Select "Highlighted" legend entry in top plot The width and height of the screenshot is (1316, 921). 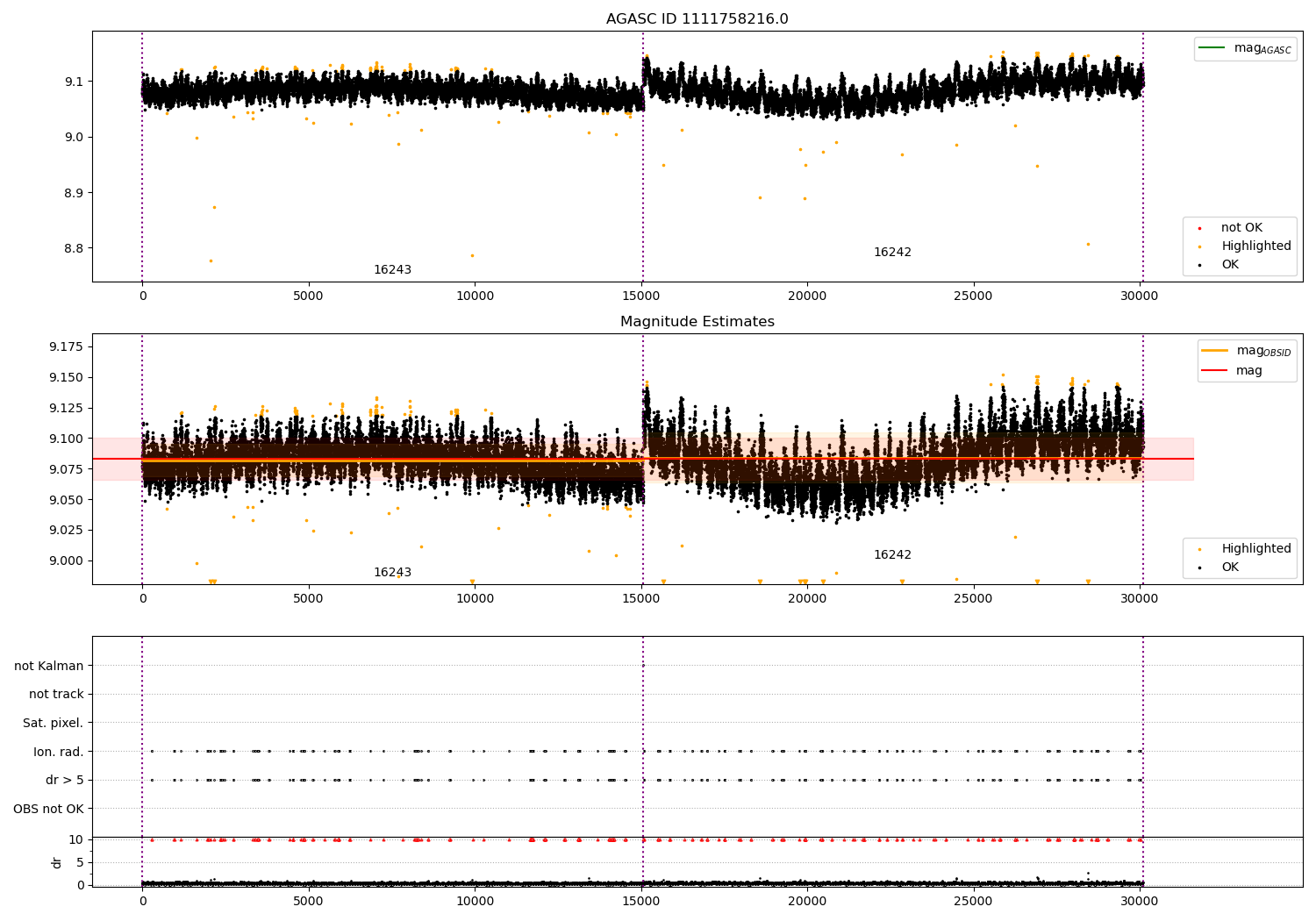point(1256,246)
